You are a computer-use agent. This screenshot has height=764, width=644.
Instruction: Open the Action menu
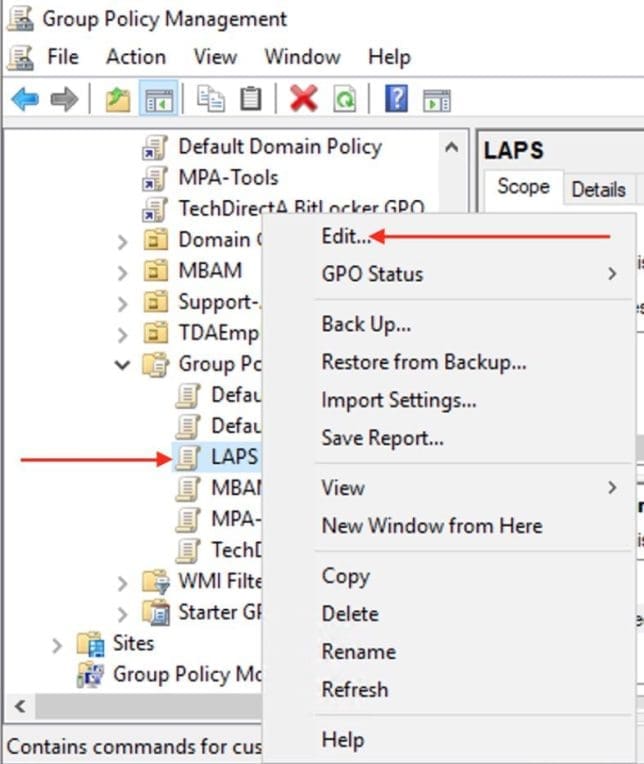pos(136,57)
